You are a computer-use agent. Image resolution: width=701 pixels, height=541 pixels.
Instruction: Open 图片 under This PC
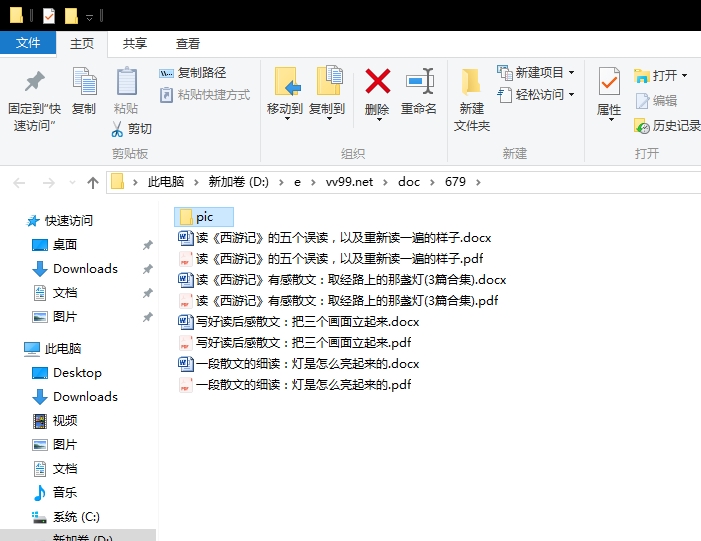click(55, 444)
